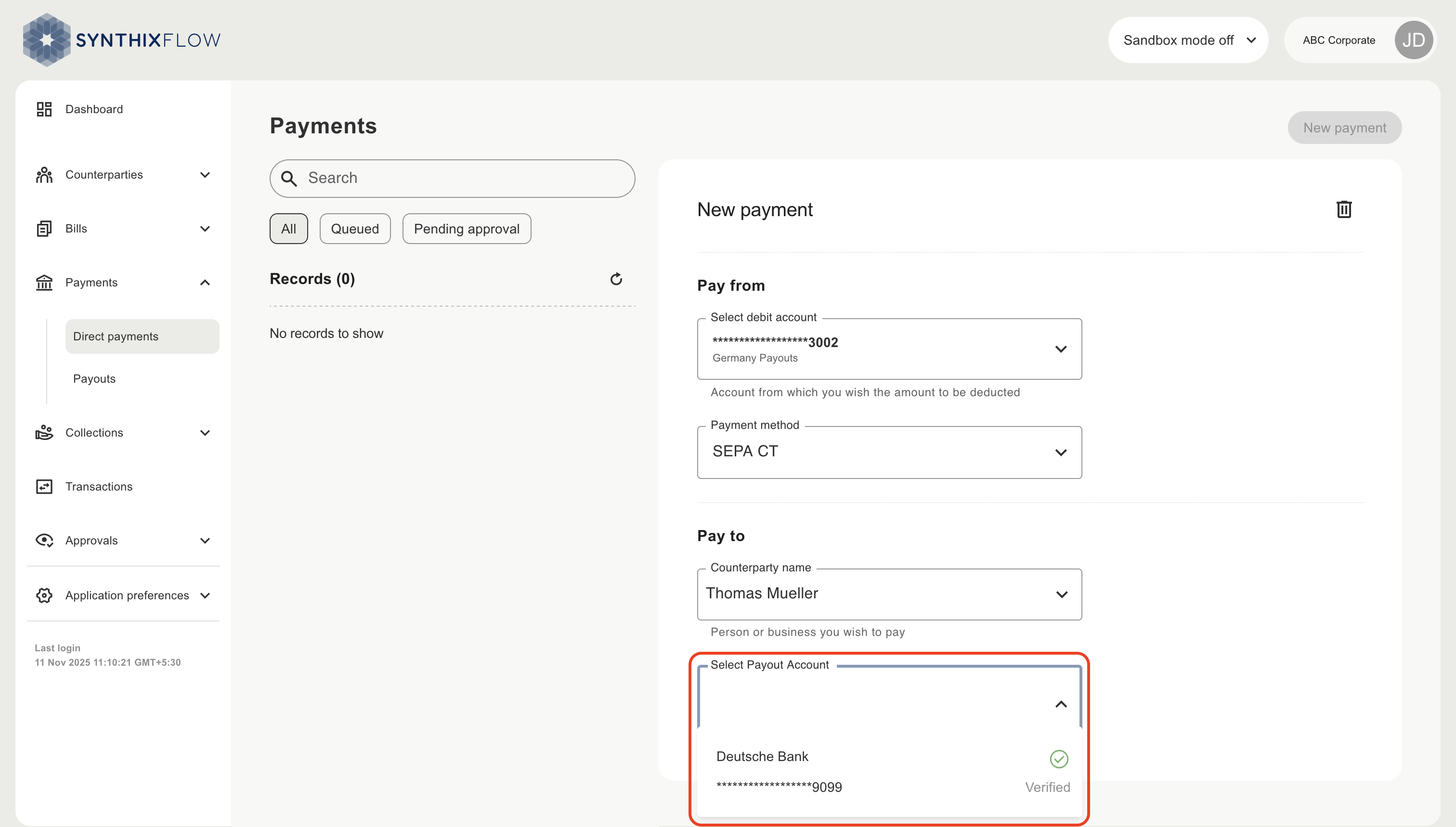Viewport: 1456px width, 827px height.
Task: Open the Counterparty name dropdown
Action: (889, 594)
